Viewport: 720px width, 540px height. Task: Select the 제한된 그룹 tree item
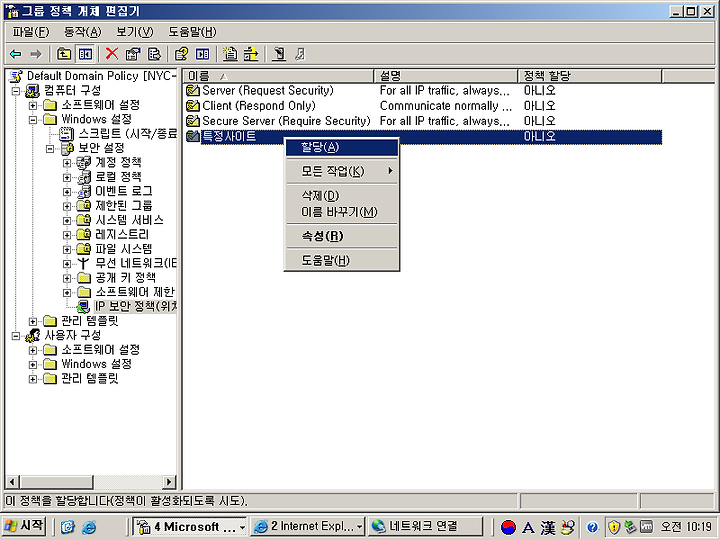tap(124, 206)
